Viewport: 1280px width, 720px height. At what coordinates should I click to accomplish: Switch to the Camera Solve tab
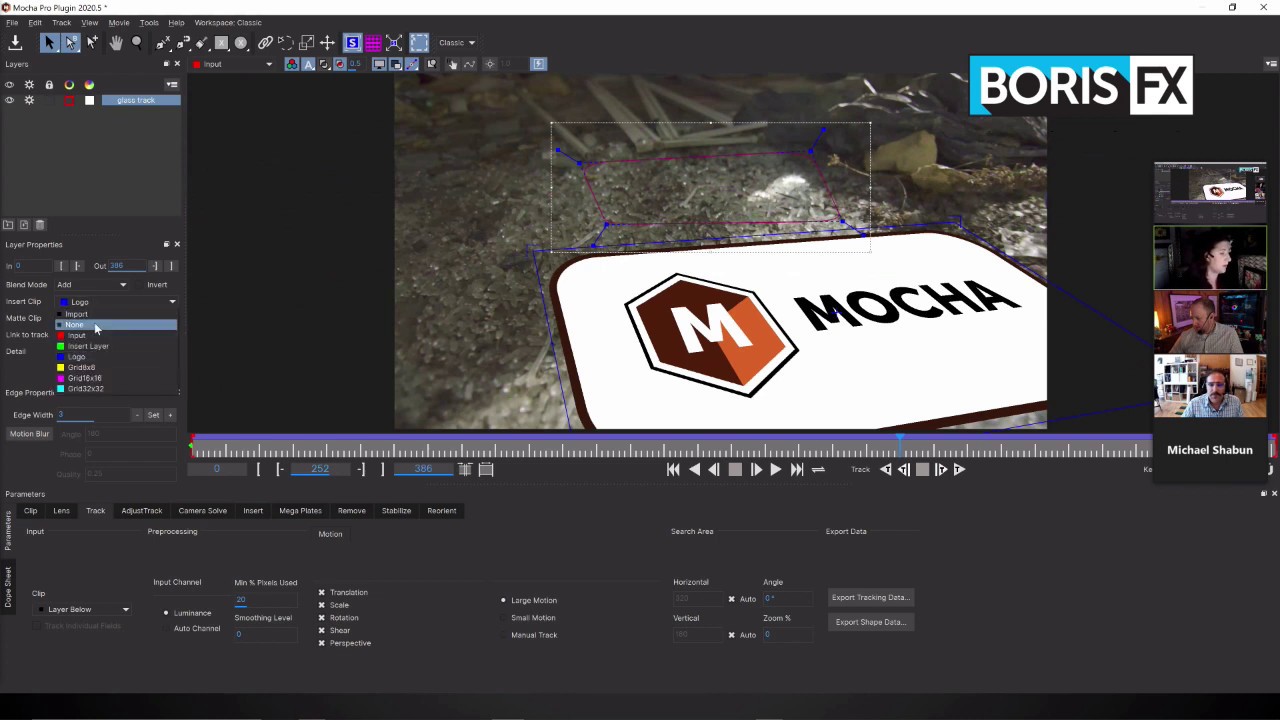point(202,511)
